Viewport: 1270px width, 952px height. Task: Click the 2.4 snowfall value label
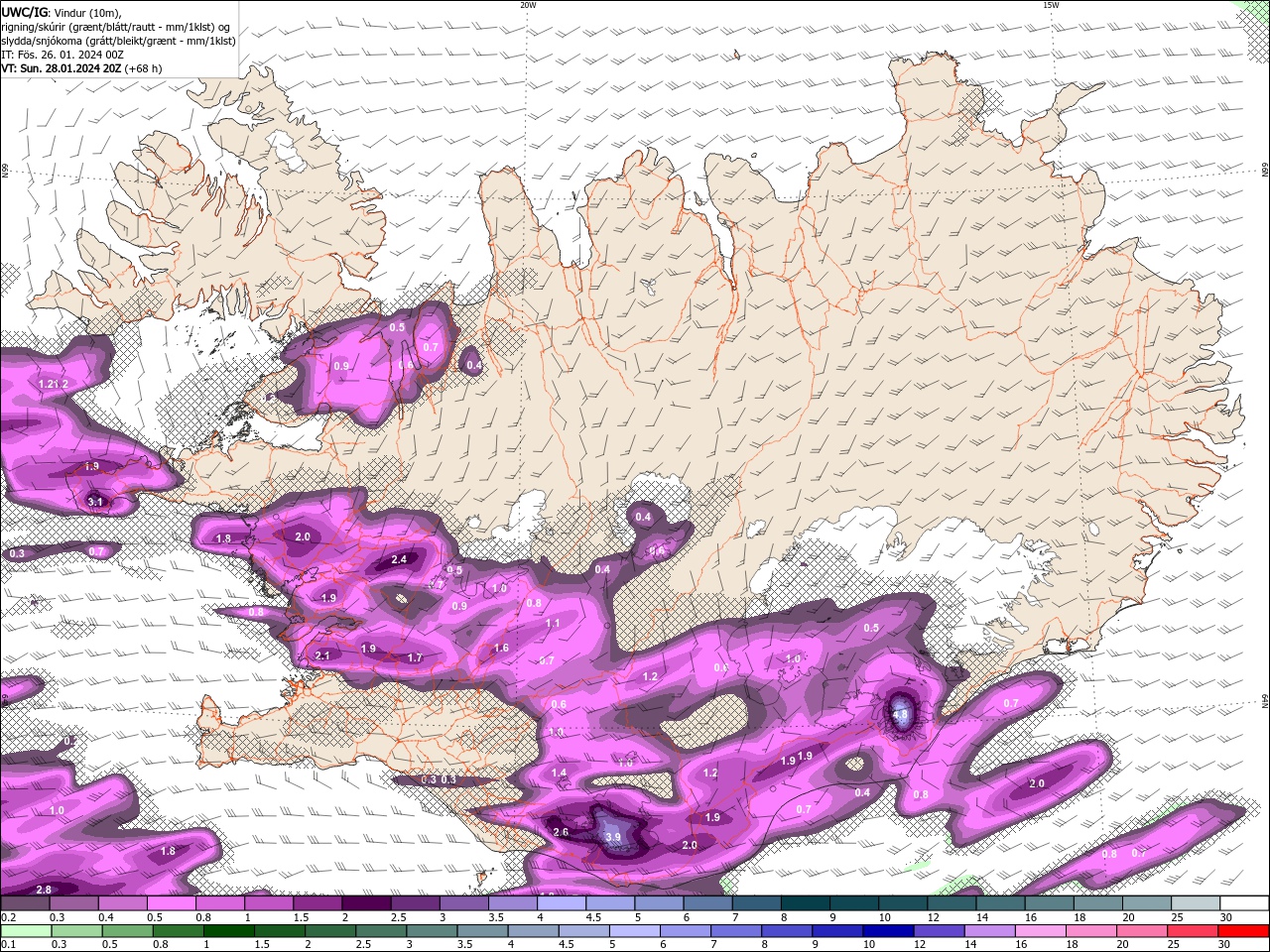coord(400,559)
